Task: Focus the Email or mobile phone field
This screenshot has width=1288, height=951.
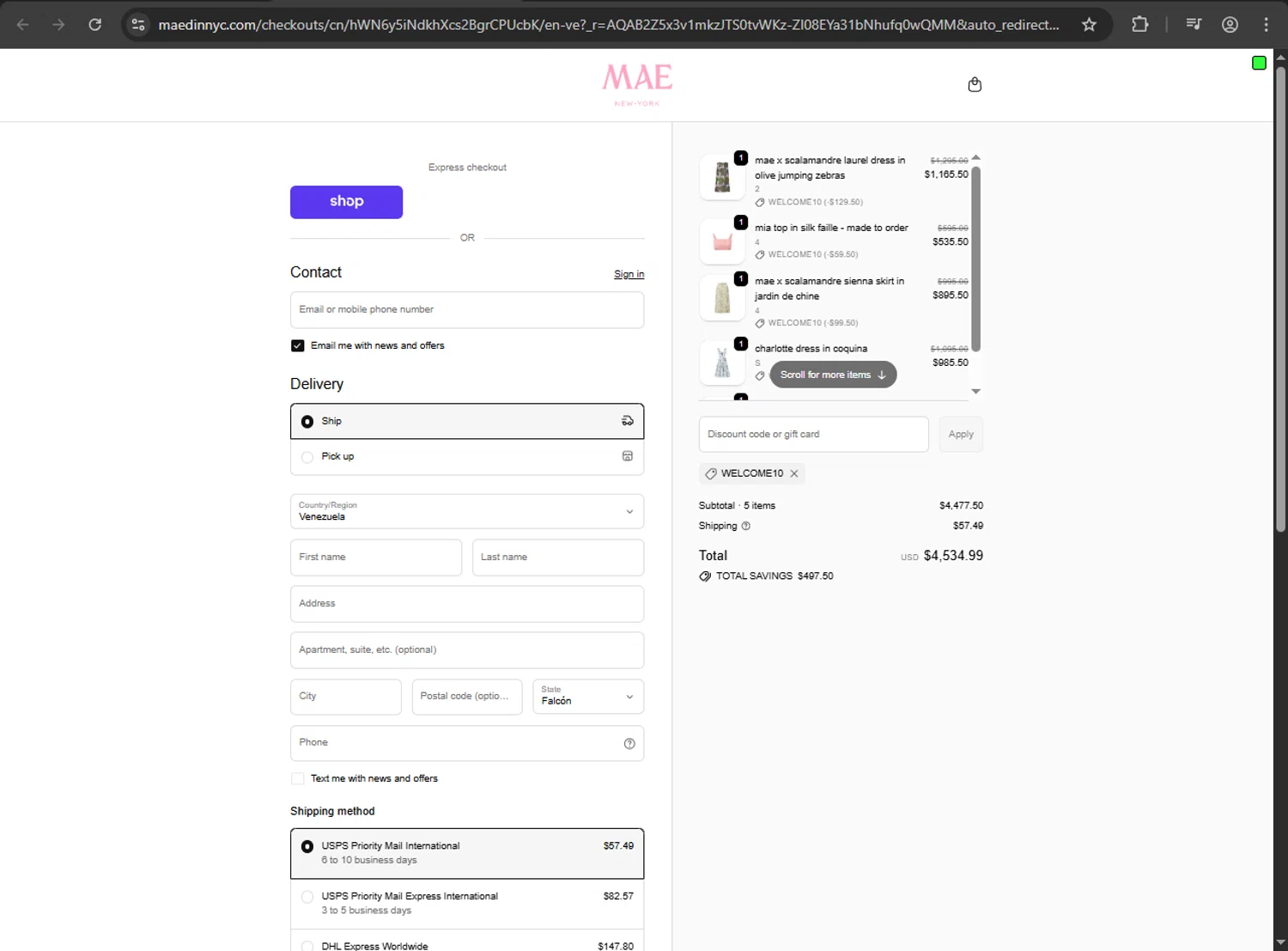Action: (x=467, y=310)
